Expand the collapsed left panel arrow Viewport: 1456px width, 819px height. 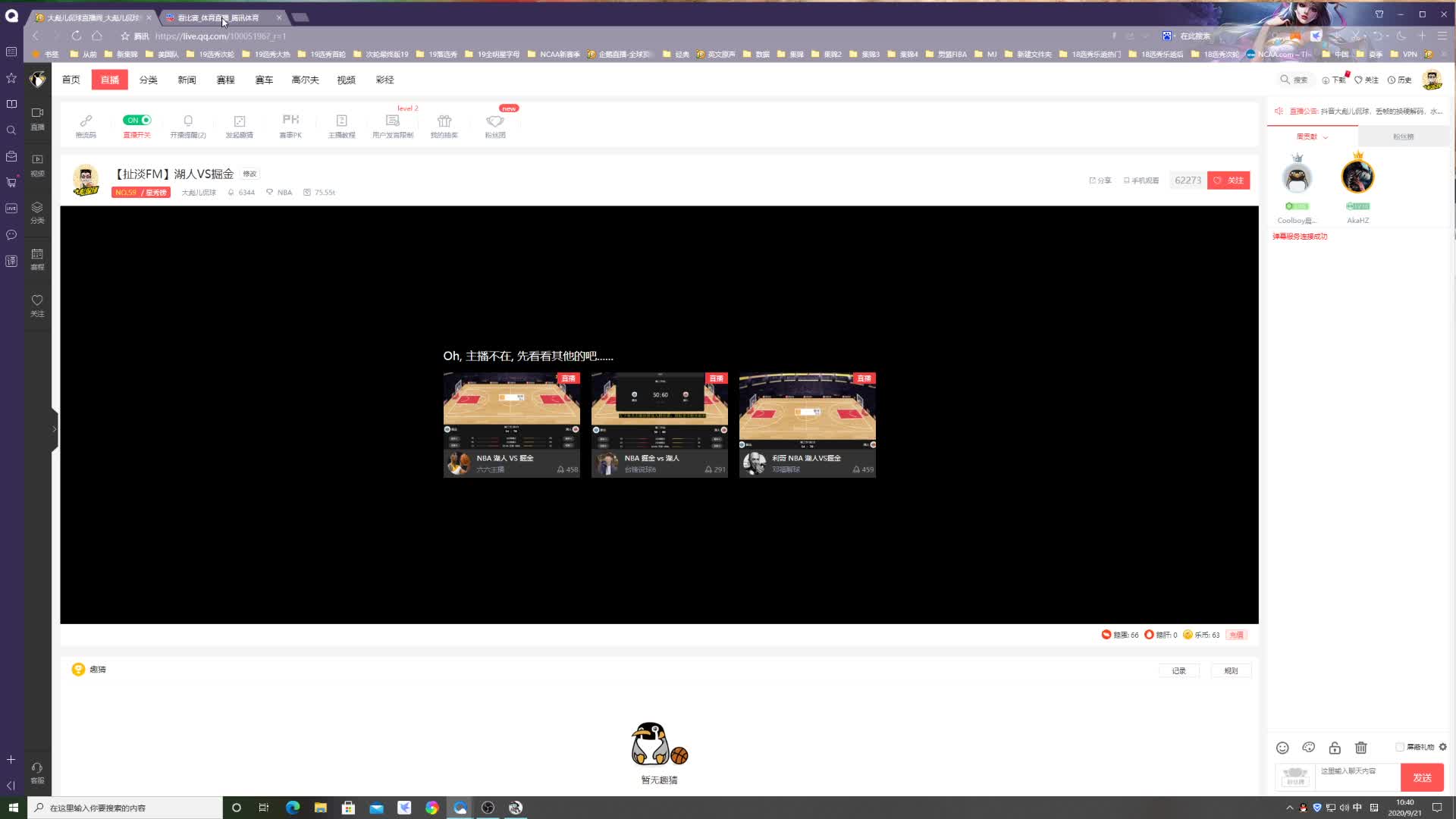54,429
